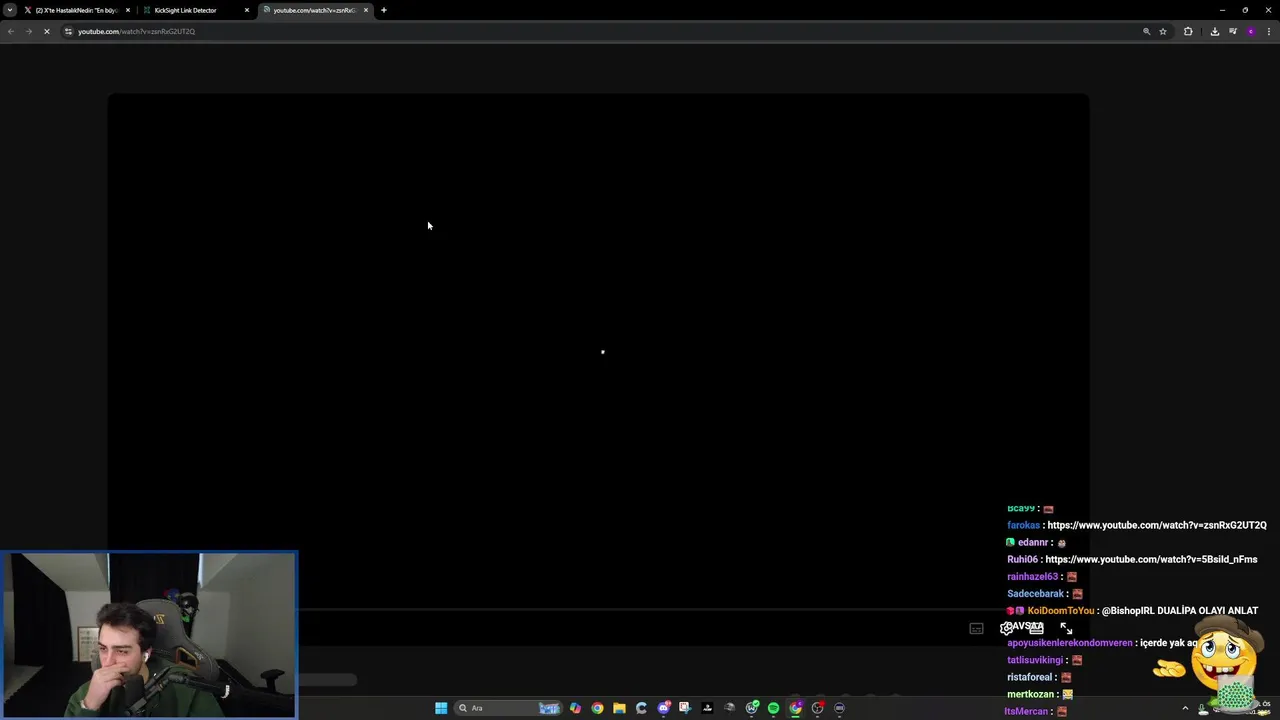Open YouTube player settings gear
The height and width of the screenshot is (720, 1280).
1006,628
